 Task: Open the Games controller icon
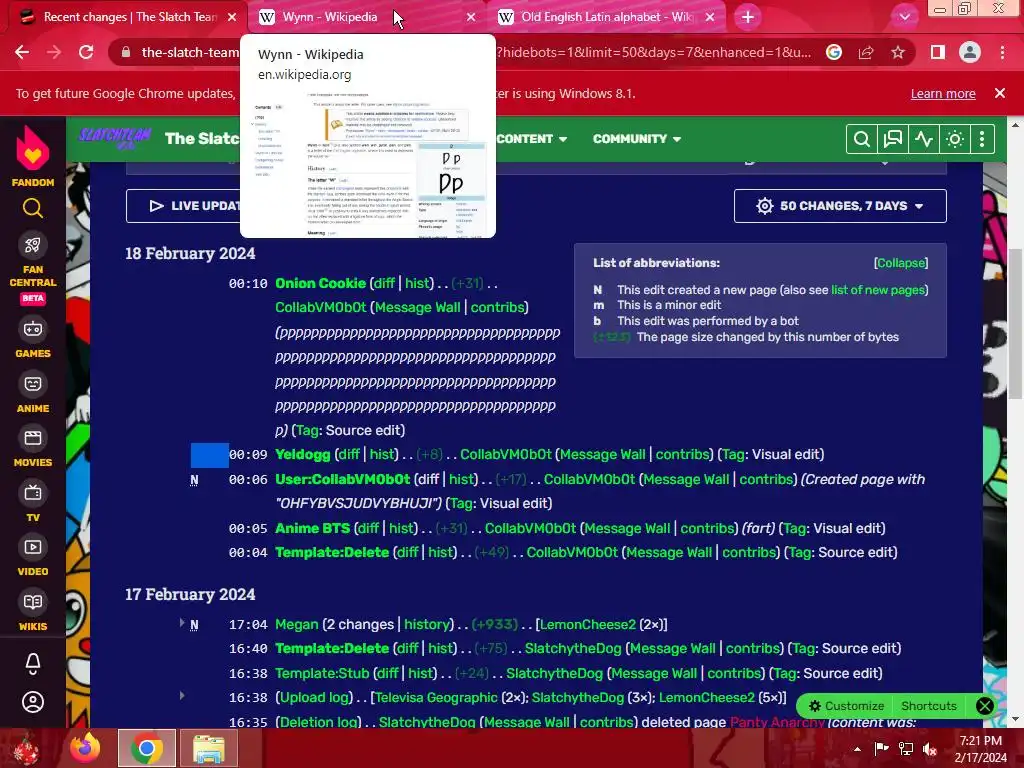pos(33,328)
